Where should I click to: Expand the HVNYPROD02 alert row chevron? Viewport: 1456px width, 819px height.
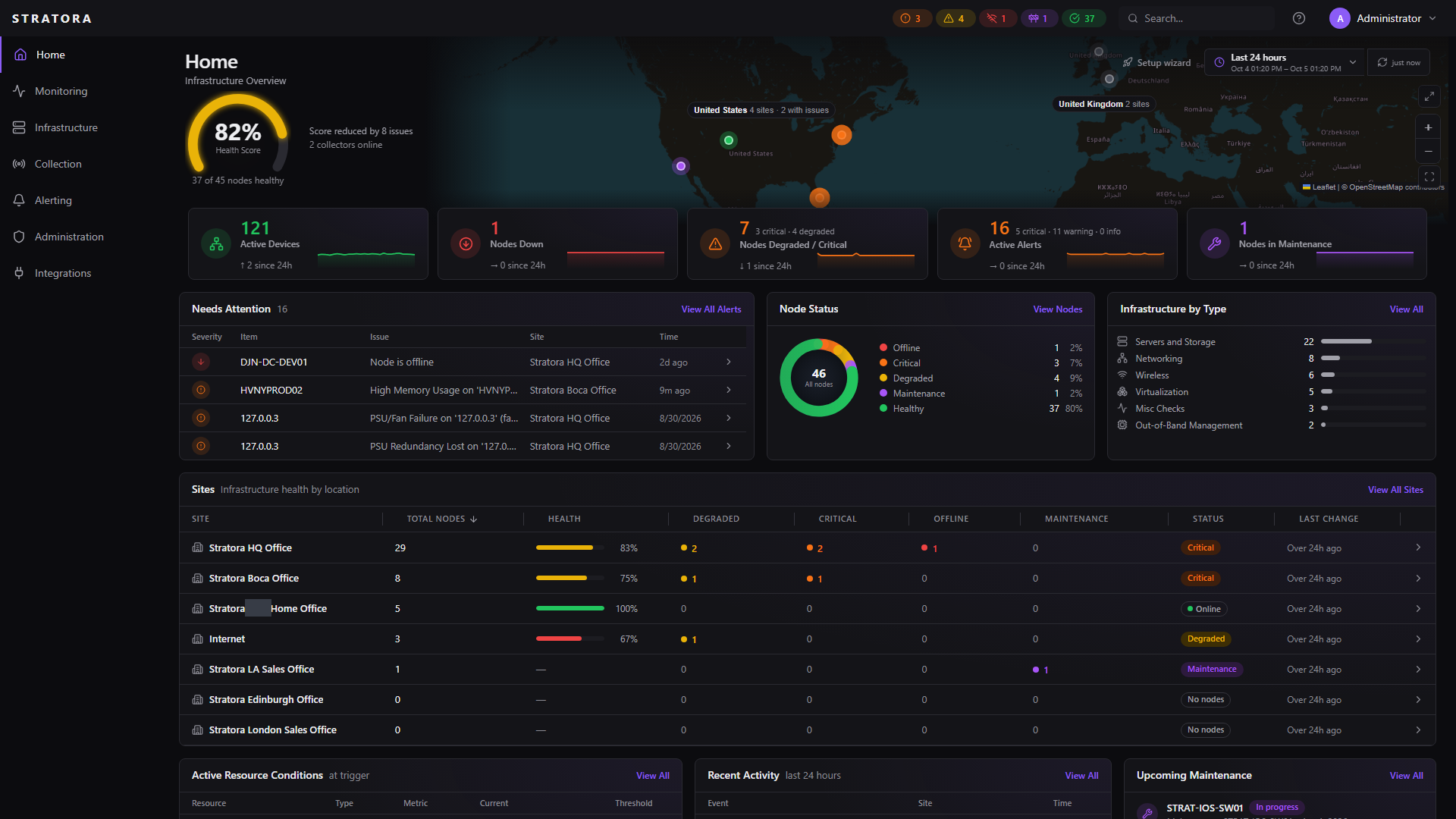(729, 390)
